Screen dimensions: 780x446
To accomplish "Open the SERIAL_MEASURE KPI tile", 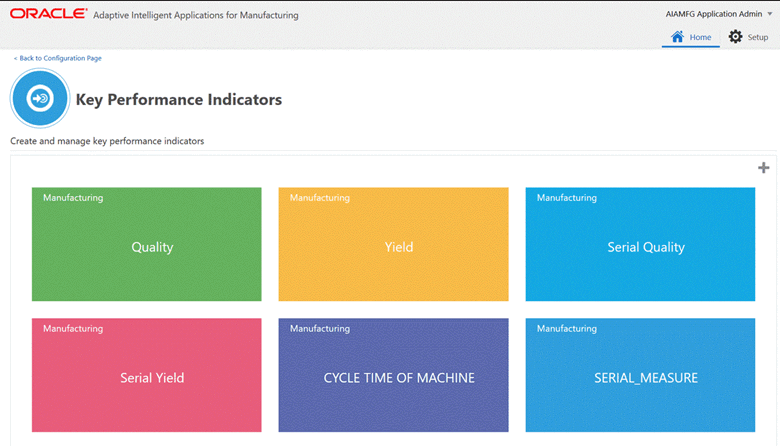I will coord(640,375).
